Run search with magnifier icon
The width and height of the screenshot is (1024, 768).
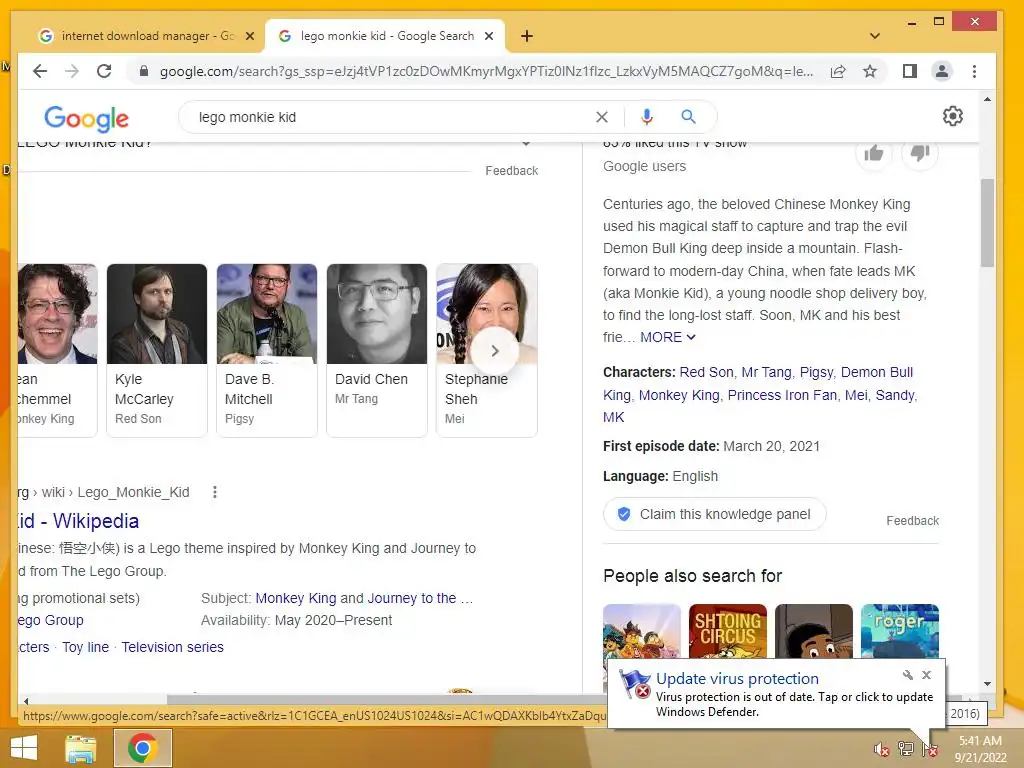[x=688, y=117]
